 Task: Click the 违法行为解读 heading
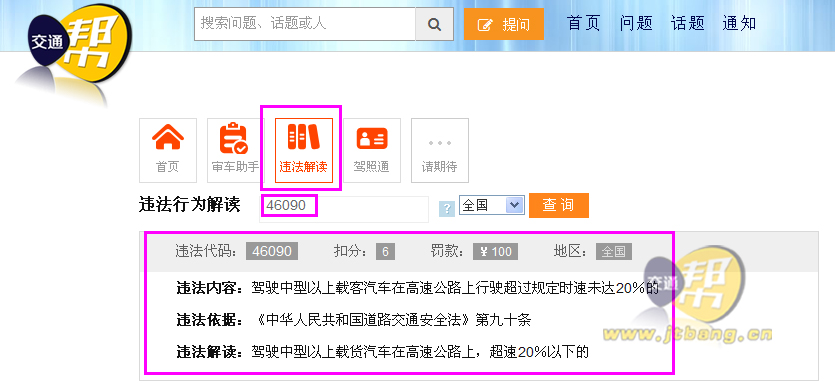190,204
